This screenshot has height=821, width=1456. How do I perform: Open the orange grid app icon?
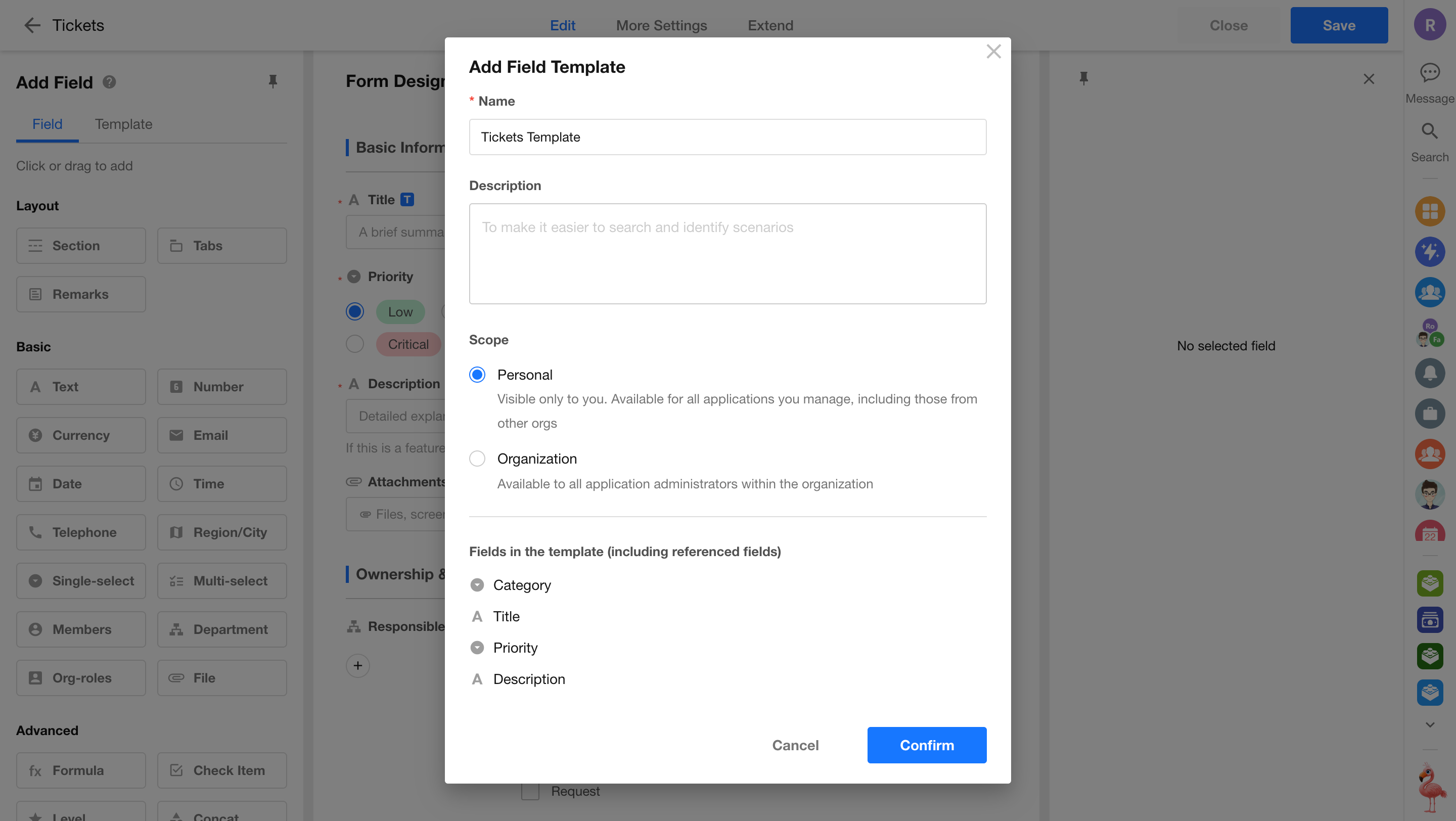(1429, 211)
